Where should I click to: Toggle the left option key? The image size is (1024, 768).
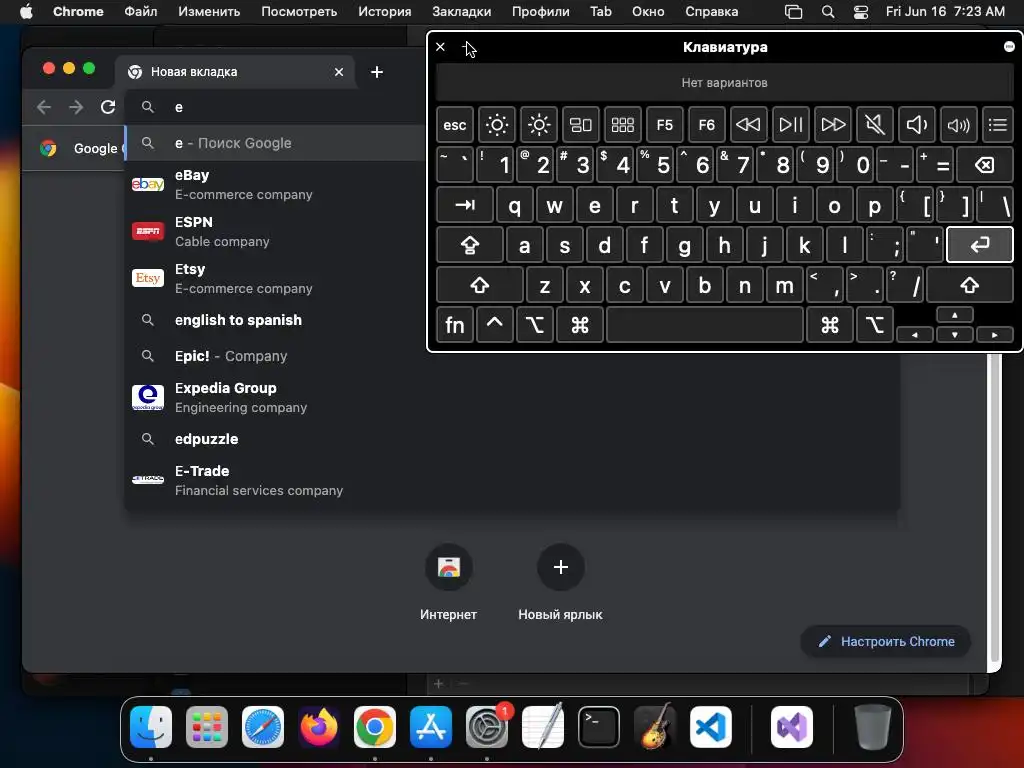(x=535, y=325)
